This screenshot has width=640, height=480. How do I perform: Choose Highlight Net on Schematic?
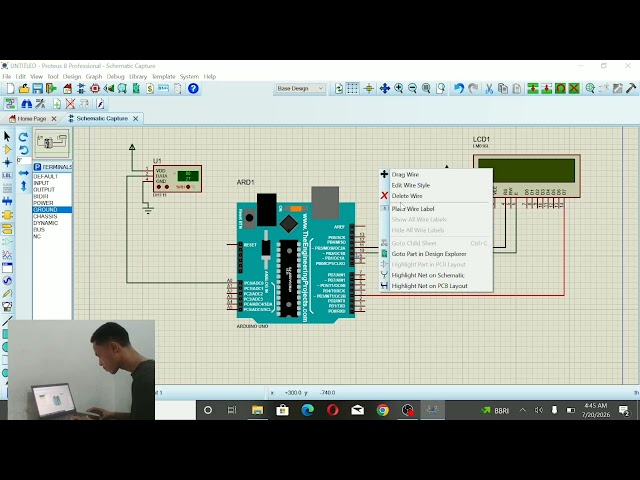click(436, 275)
